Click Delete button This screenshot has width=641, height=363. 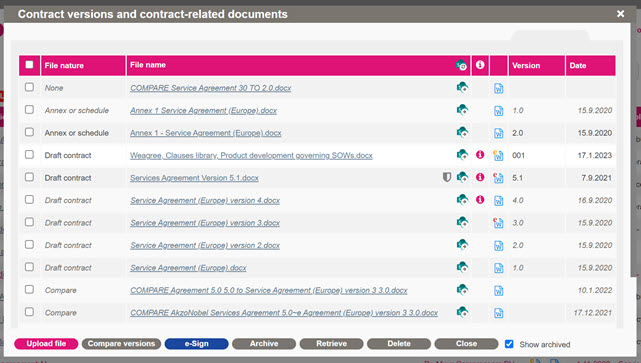coord(399,344)
